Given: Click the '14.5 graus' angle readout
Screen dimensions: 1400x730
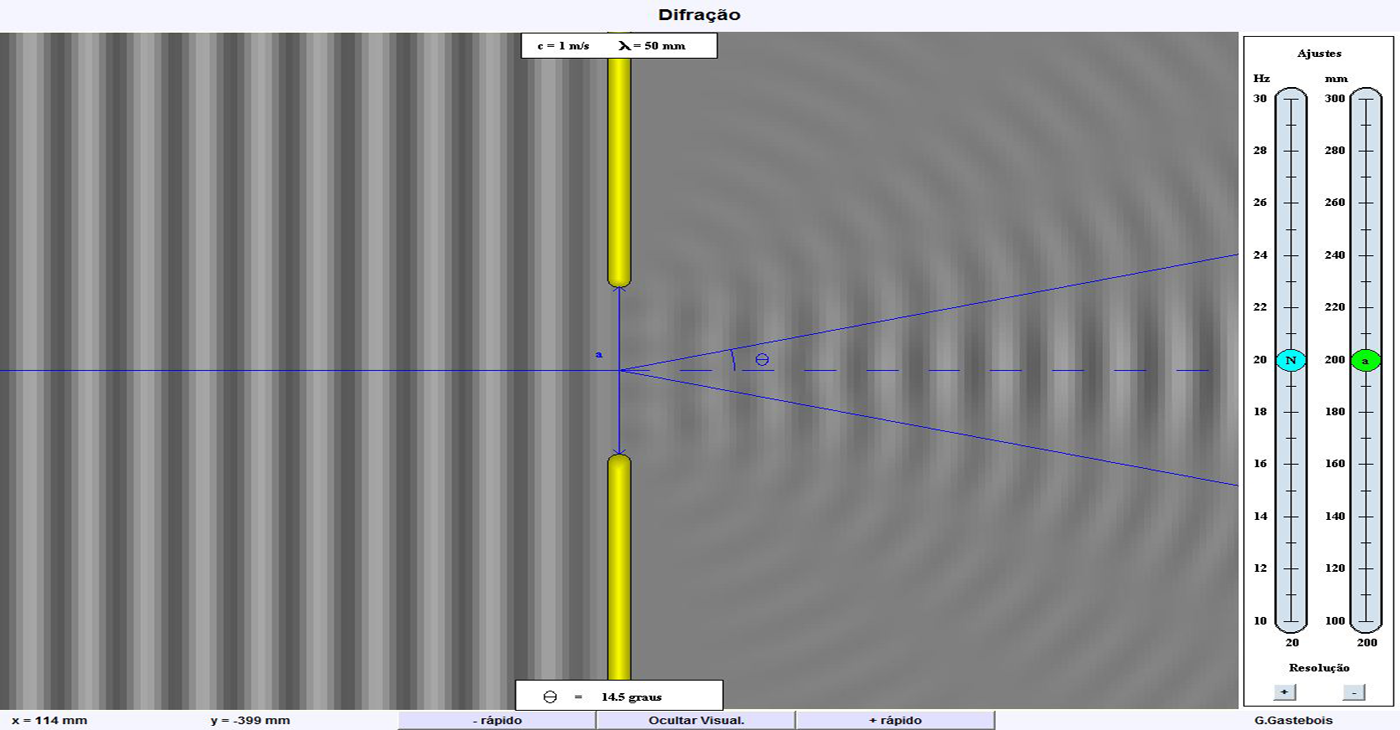Looking at the screenshot, I should click(631, 697).
